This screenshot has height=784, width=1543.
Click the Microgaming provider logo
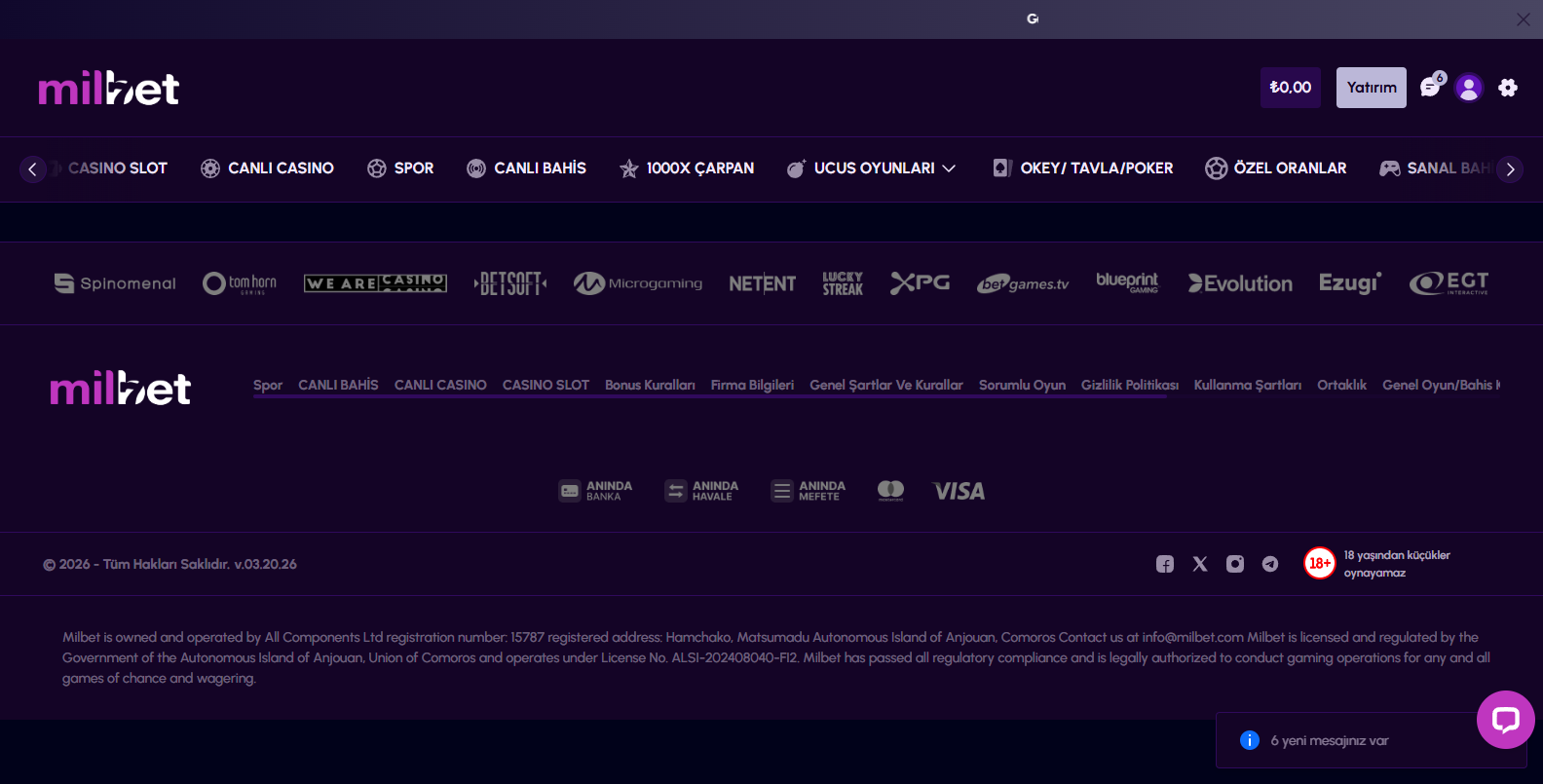[x=638, y=283]
